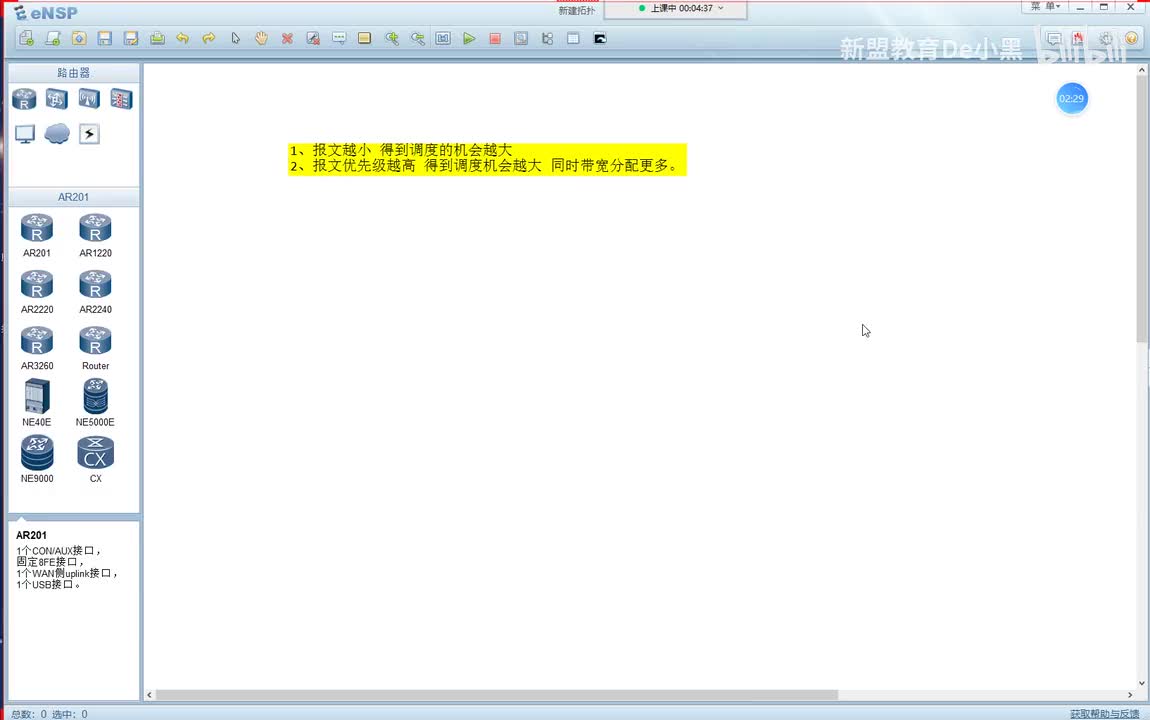Click the fit-to-screen 1:1 icon
1150x720 pixels.
pos(443,38)
